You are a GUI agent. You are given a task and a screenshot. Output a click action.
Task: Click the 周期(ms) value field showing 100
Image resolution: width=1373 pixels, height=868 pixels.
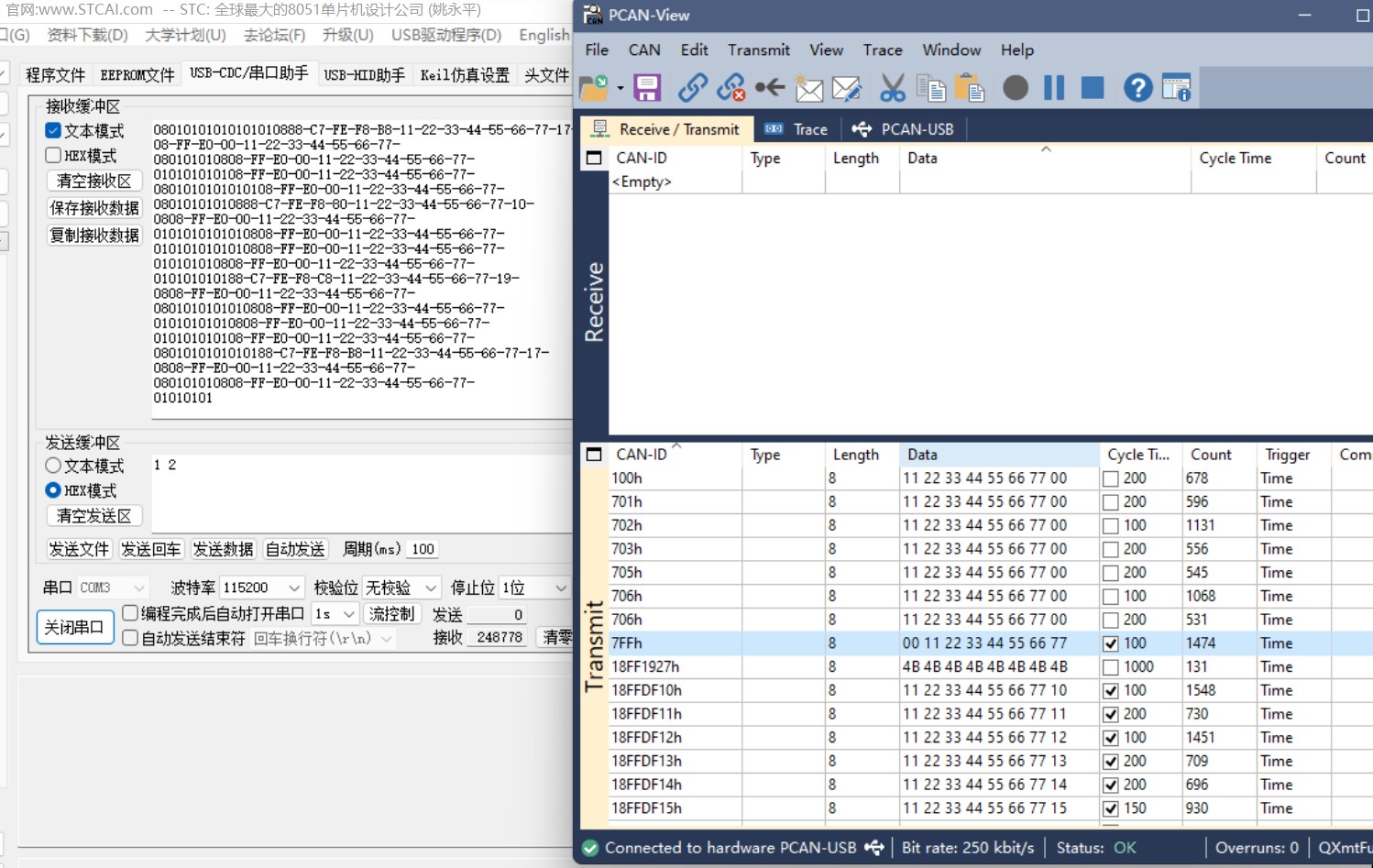point(423,549)
